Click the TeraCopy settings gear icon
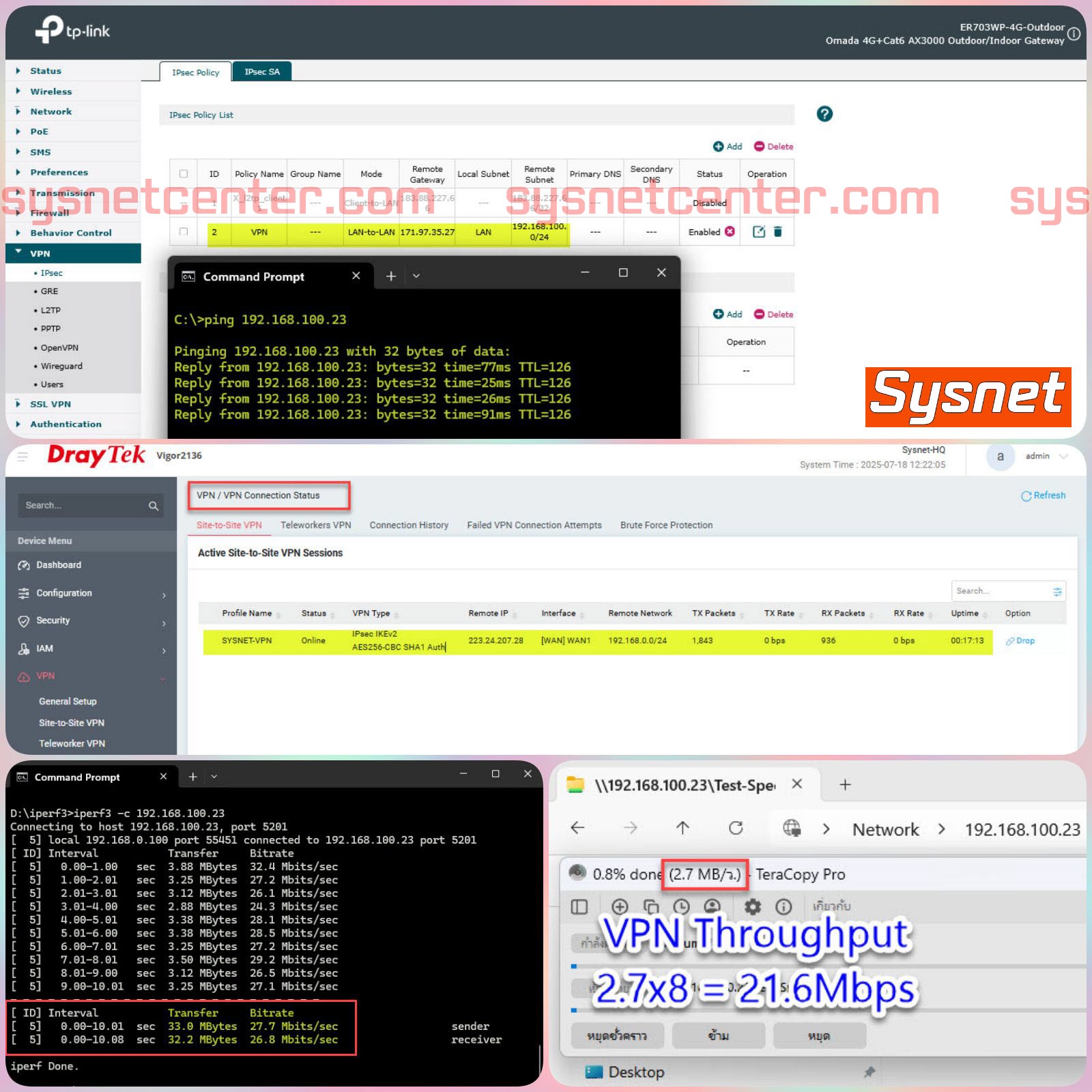 [753, 906]
